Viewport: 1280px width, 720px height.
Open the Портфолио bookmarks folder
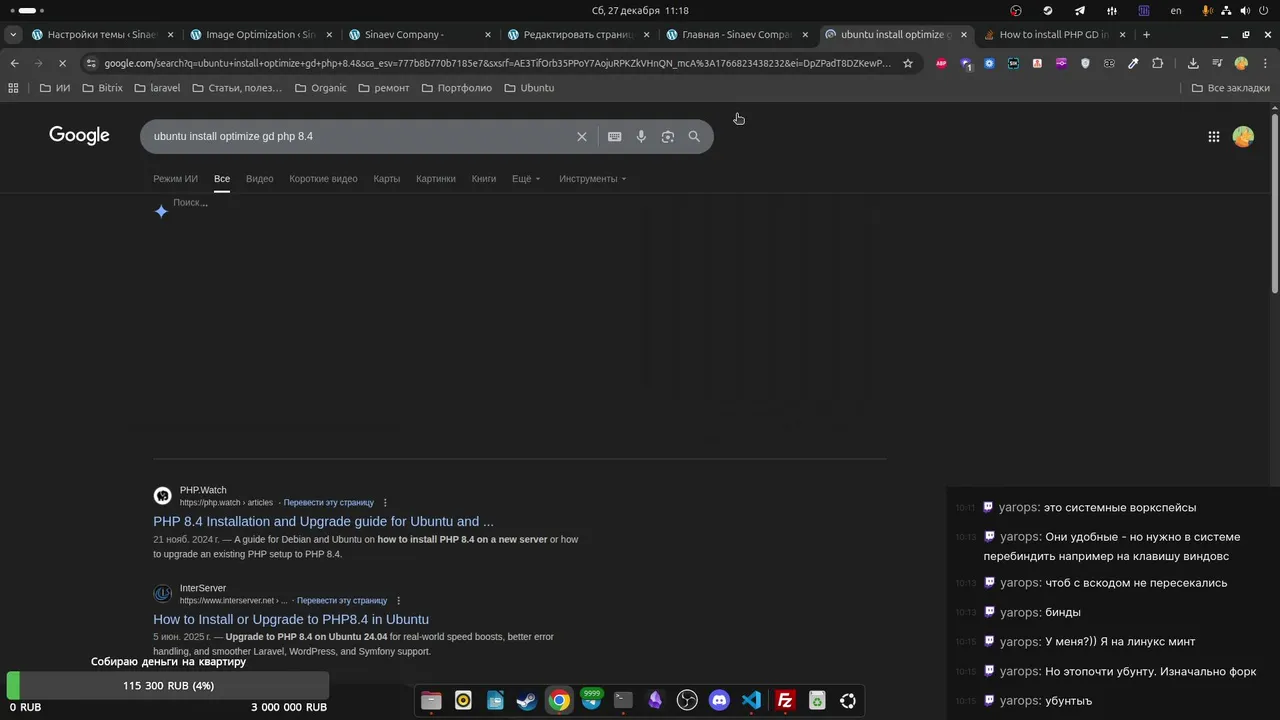point(457,88)
